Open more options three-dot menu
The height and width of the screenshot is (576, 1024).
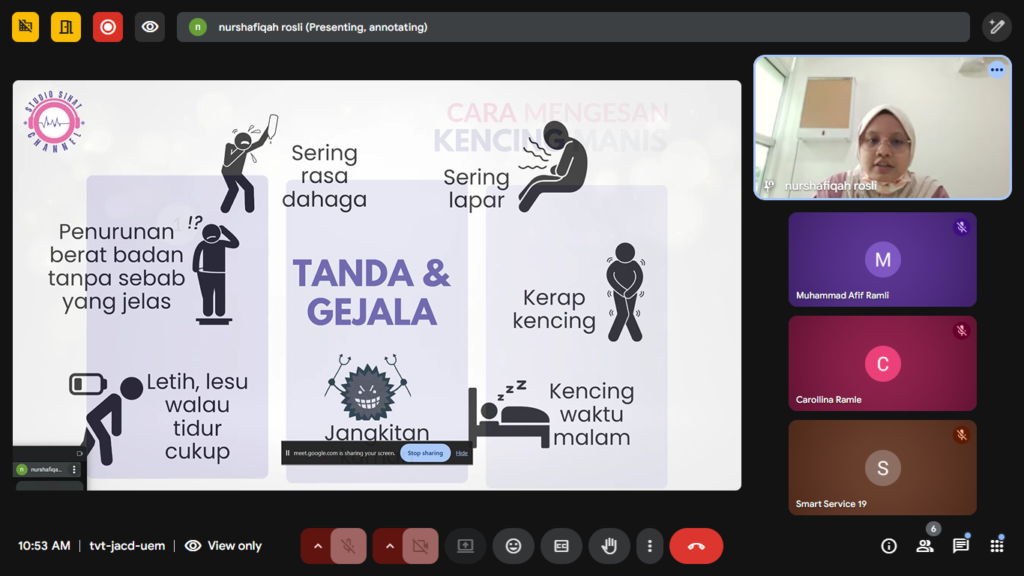[650, 546]
